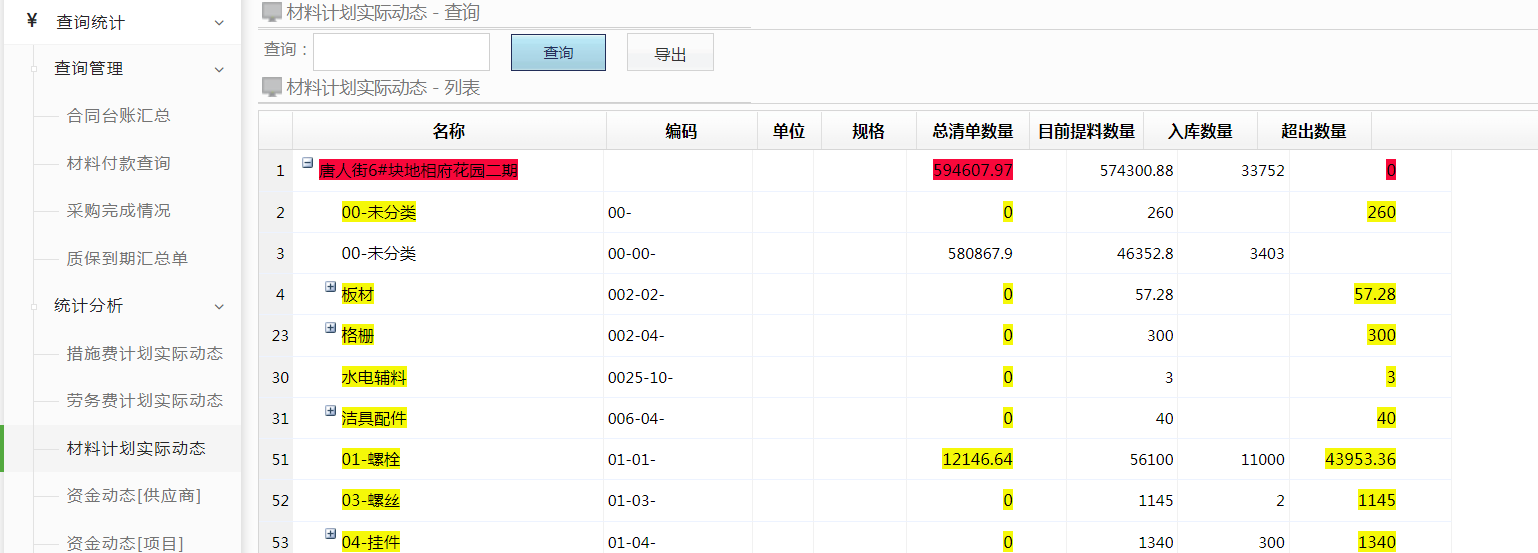
Task: Open 资金动态[供应商] report
Action: (133, 496)
